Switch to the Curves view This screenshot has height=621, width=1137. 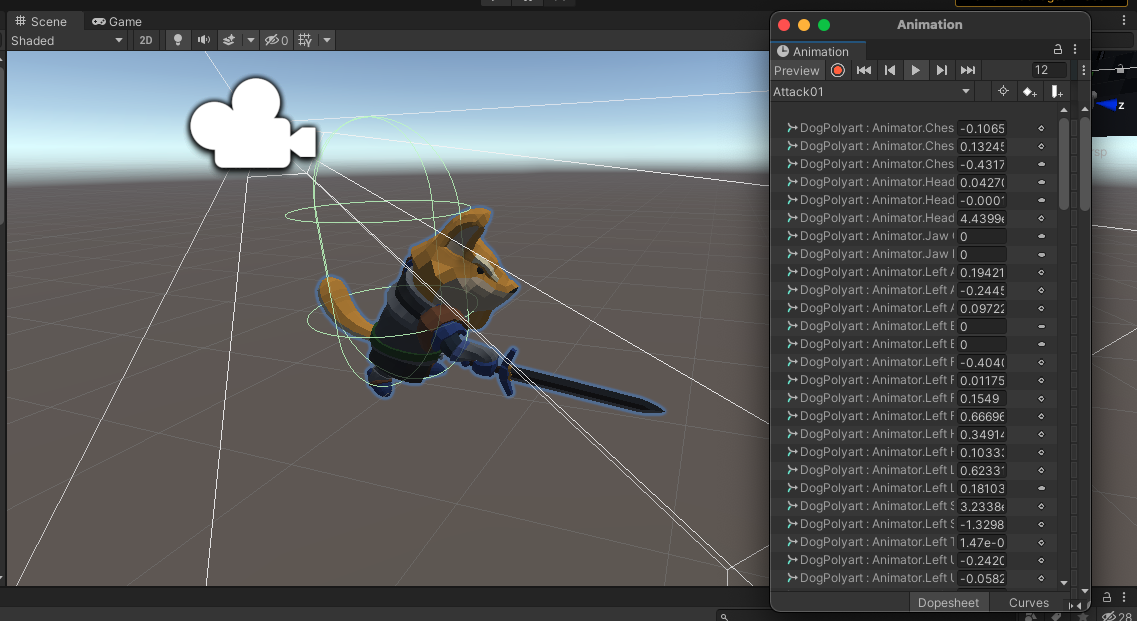(1028, 602)
